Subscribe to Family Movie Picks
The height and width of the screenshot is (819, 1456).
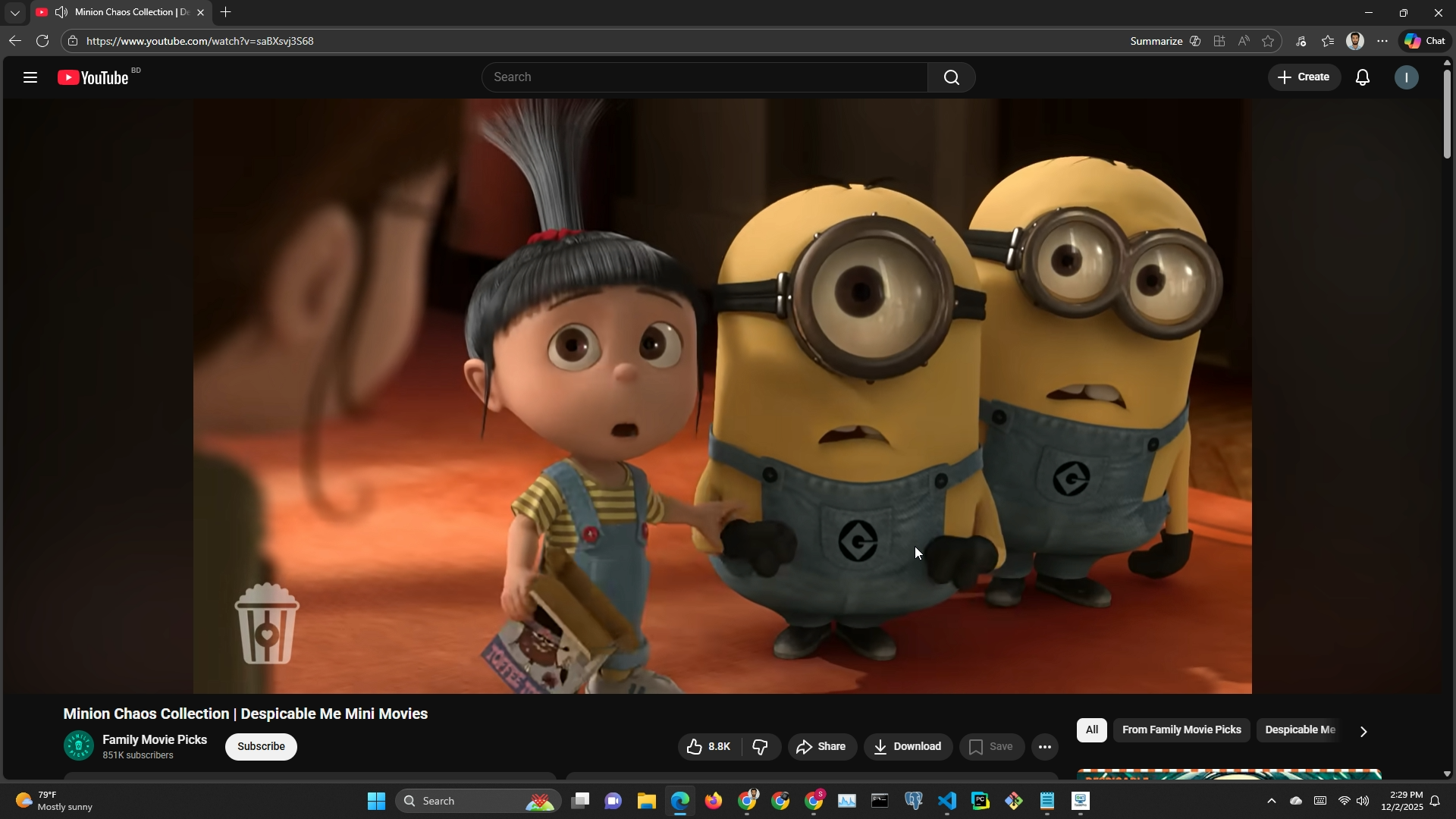click(261, 747)
